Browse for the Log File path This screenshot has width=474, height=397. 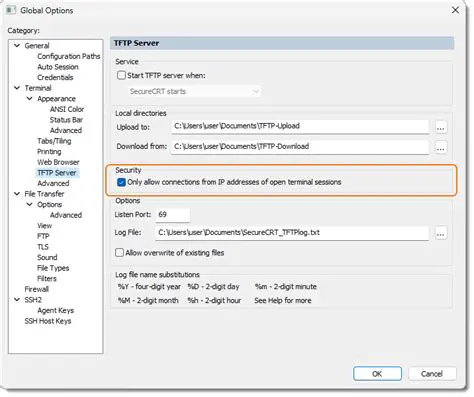coord(441,233)
